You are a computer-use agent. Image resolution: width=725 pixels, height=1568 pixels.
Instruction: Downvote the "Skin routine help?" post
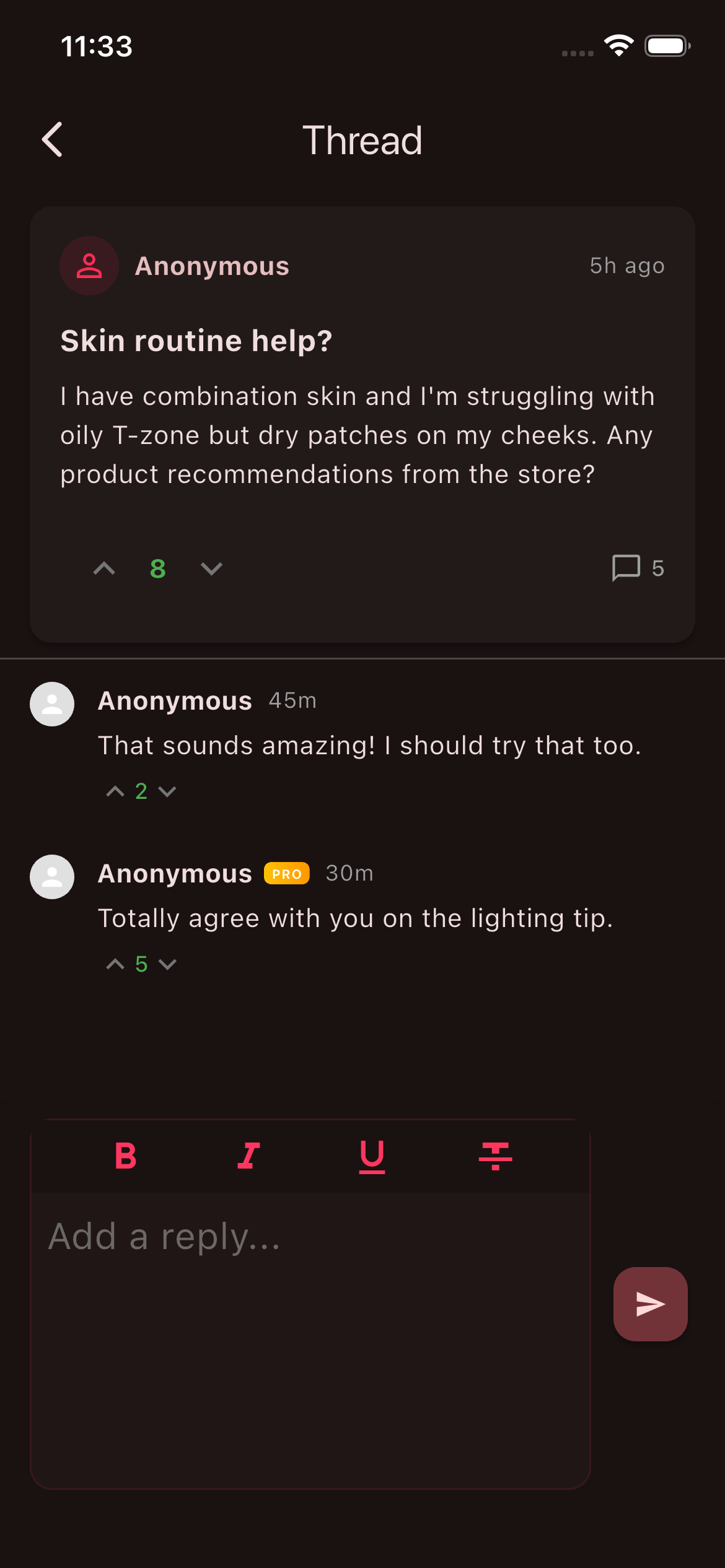click(211, 568)
